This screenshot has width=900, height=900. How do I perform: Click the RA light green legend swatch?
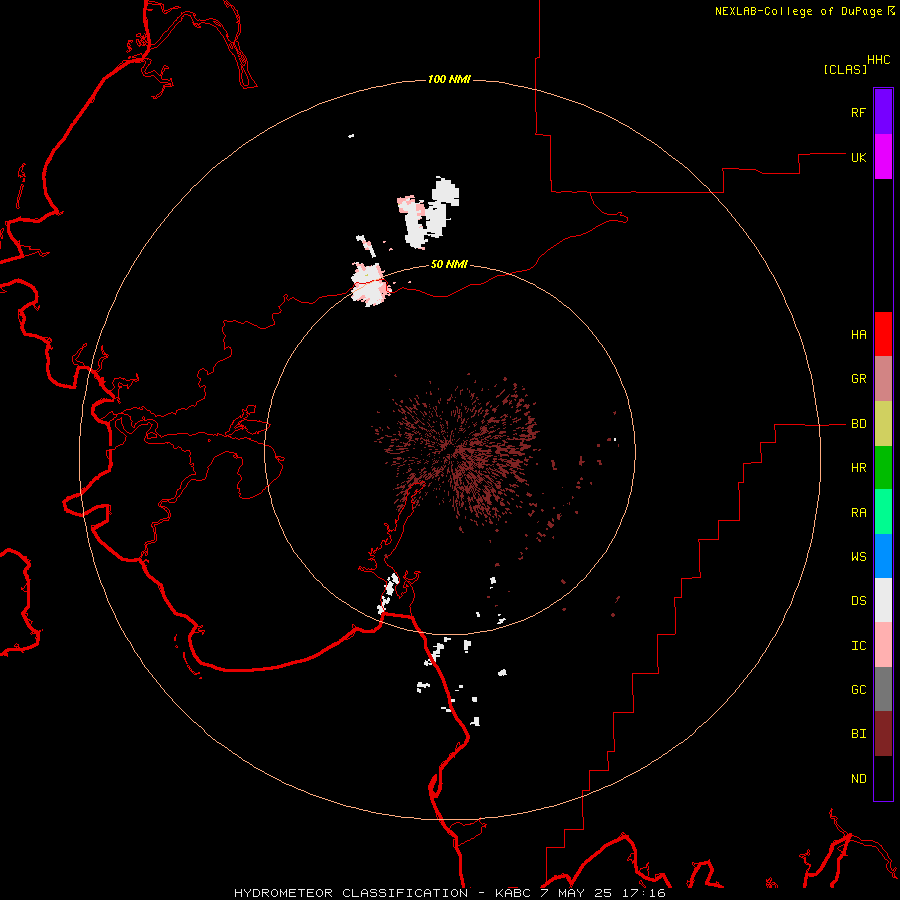(x=883, y=512)
